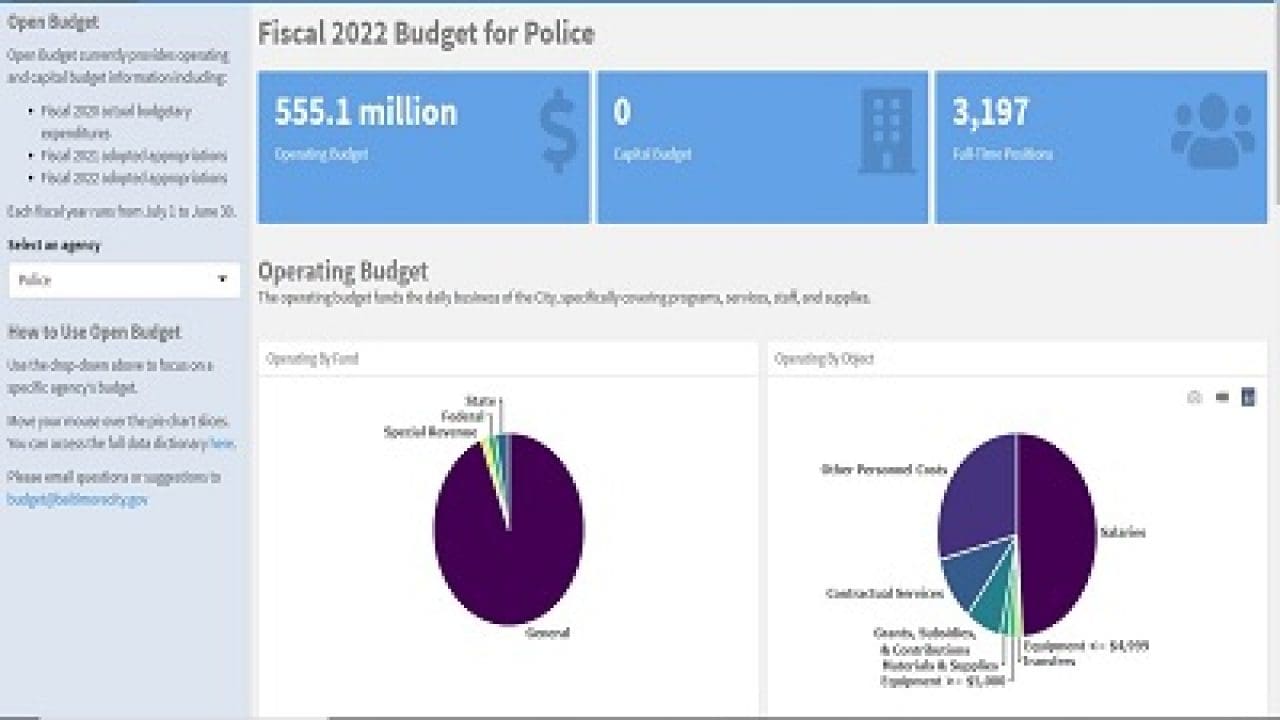Image resolution: width=1280 pixels, height=720 pixels.
Task: Click the 'Operating Budget' section heading
Action: [343, 271]
